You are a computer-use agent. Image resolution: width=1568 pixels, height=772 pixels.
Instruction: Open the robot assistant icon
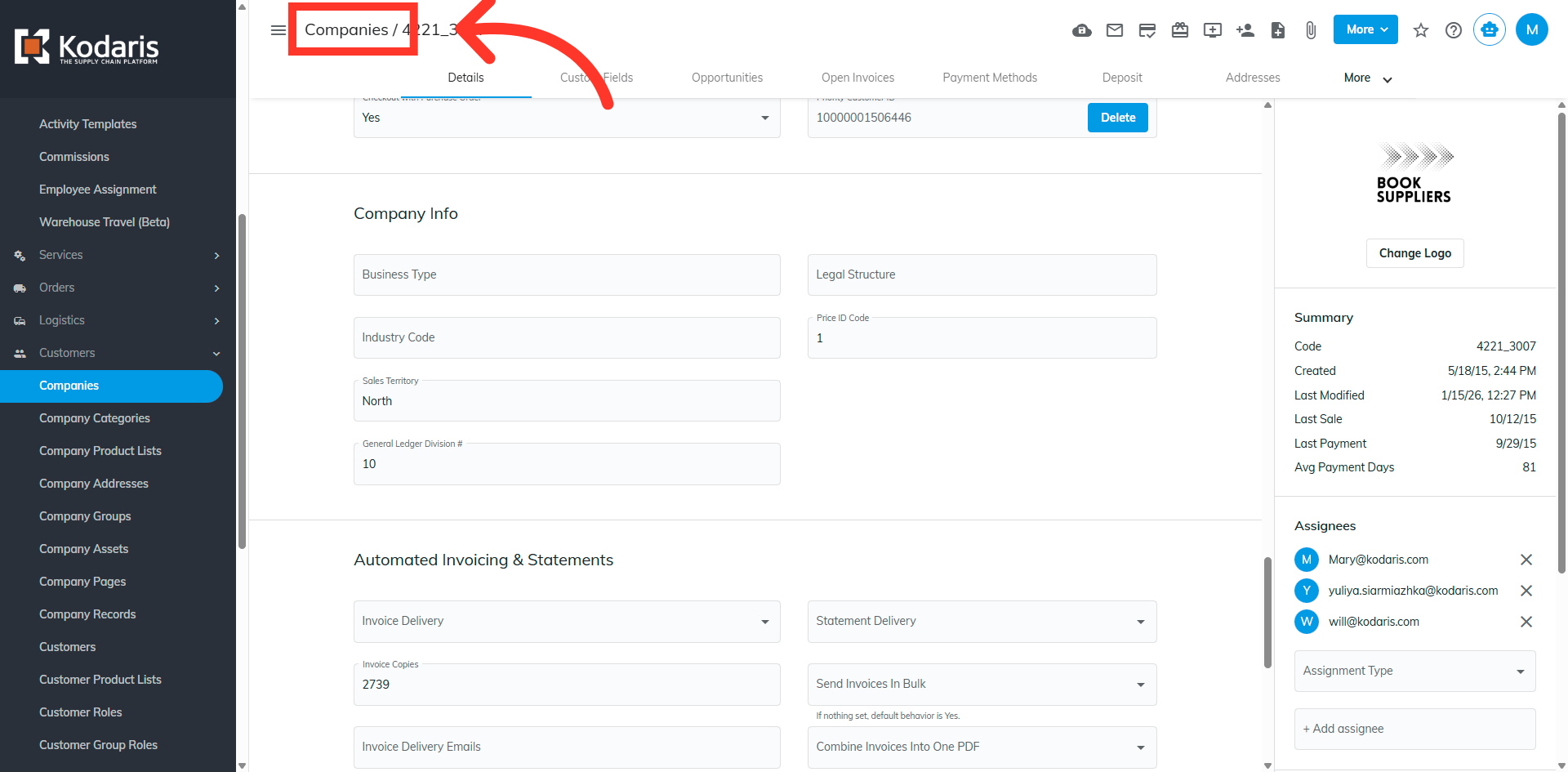click(1490, 29)
